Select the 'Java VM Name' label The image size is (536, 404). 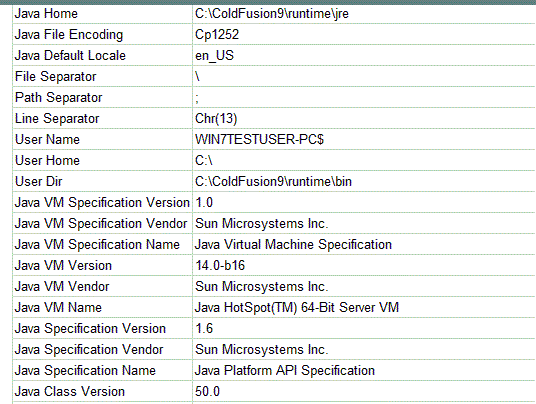pyautogui.click(x=58, y=308)
